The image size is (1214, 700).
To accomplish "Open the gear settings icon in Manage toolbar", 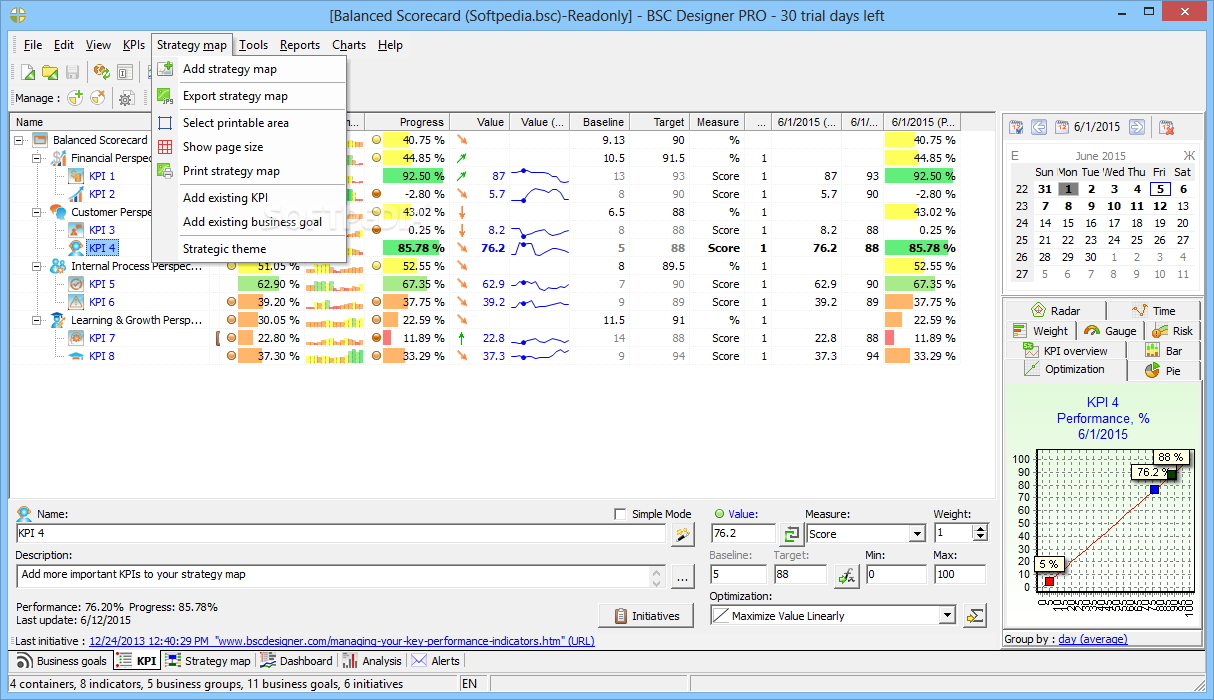I will coord(126,98).
